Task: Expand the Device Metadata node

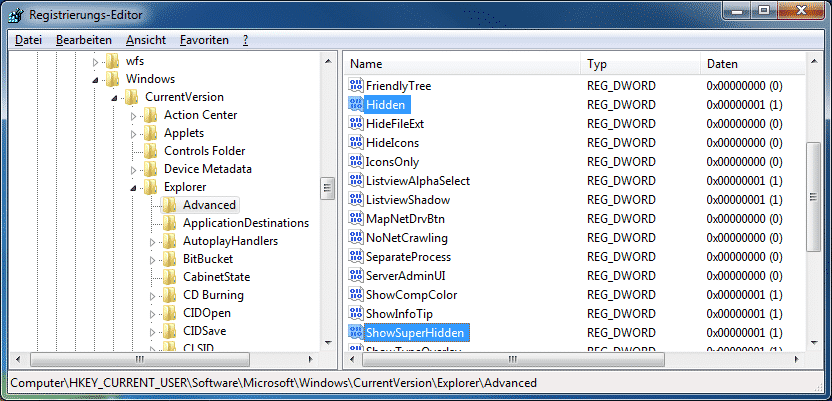Action: tap(134, 170)
